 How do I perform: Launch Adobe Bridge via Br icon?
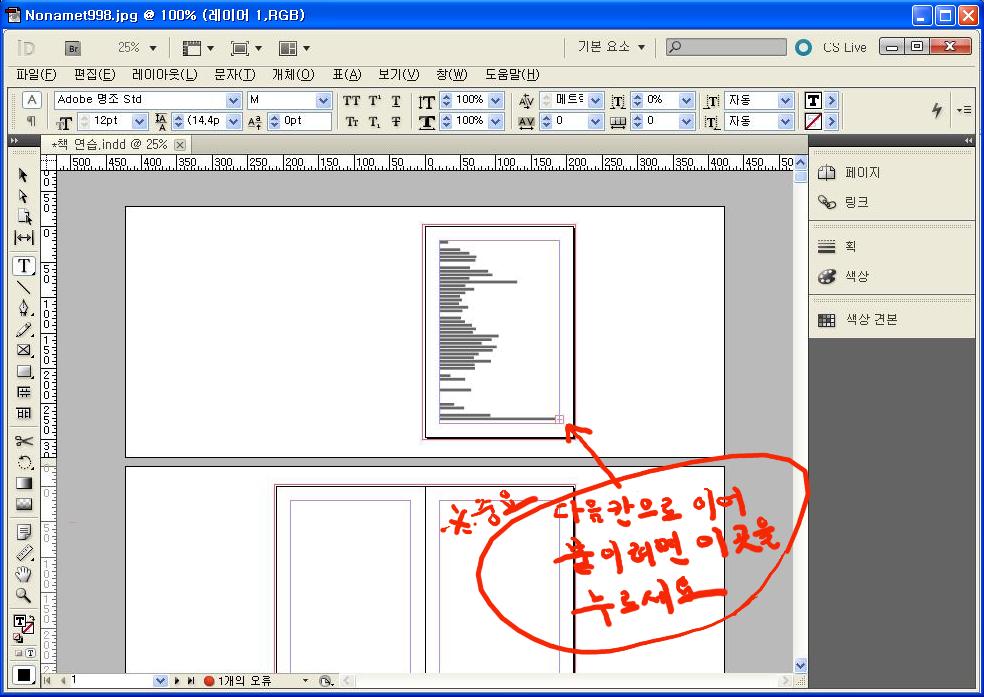tap(73, 48)
